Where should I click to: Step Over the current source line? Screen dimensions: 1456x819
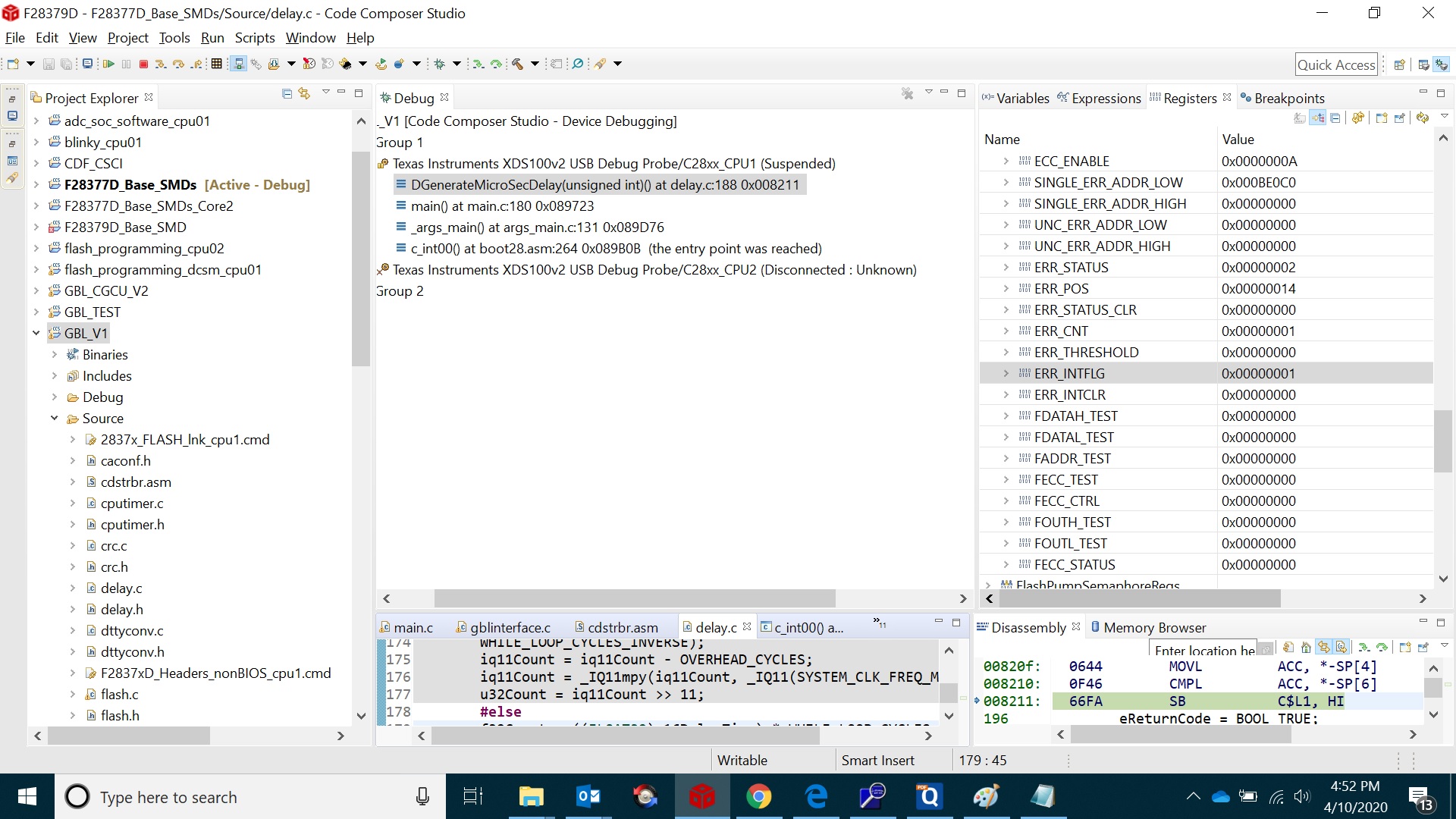pos(179,64)
